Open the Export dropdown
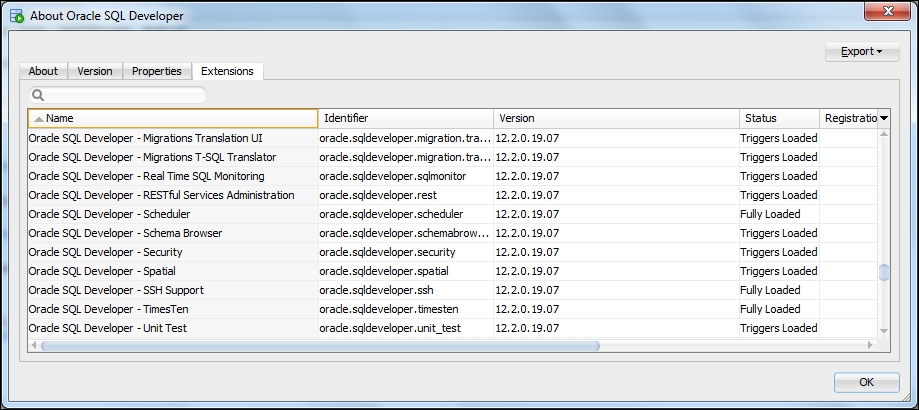 862,52
